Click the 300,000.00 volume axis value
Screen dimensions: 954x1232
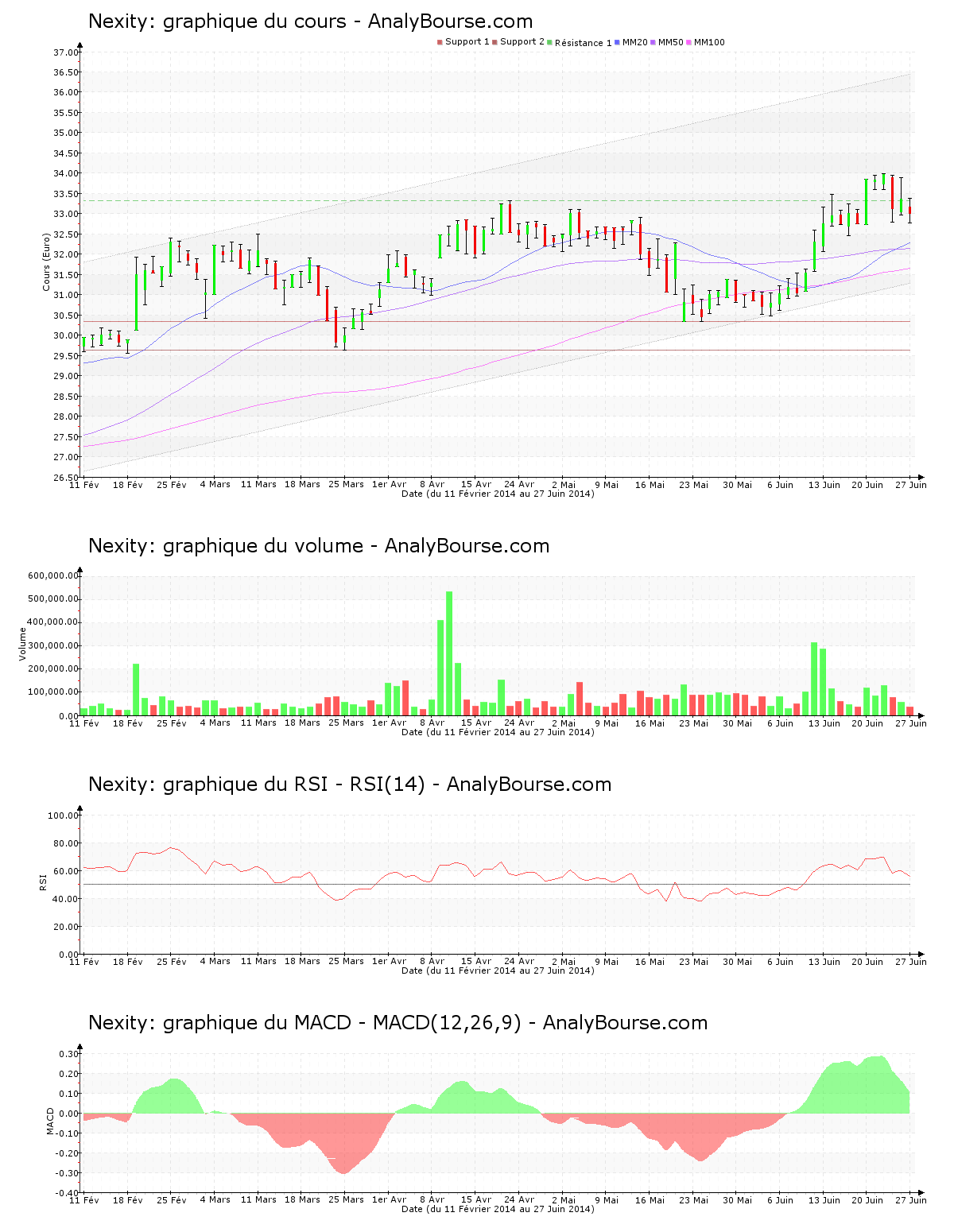53,645
